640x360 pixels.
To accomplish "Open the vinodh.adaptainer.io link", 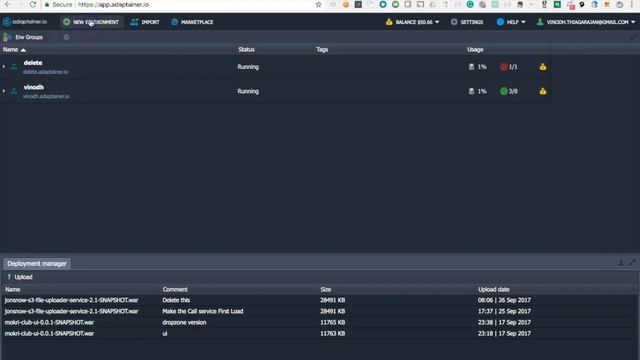I will [x=46, y=96].
